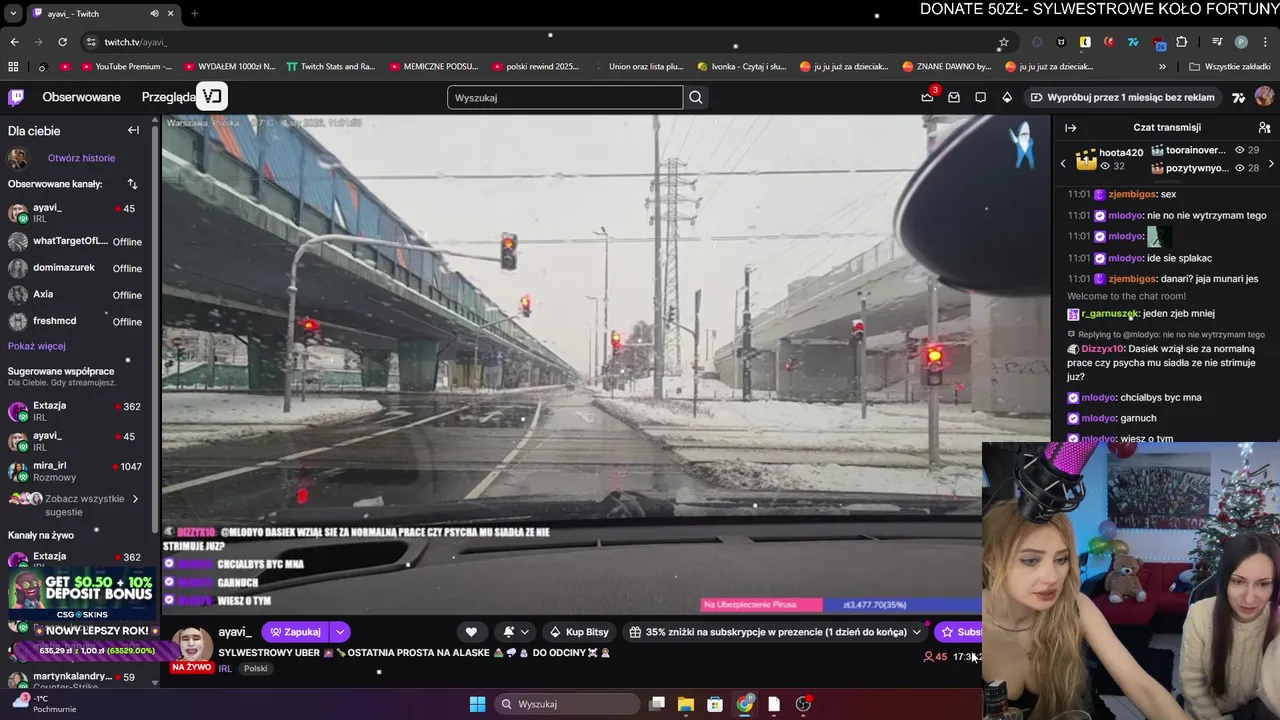Show next chat leaderboard entry arrow

pyautogui.click(x=1271, y=163)
